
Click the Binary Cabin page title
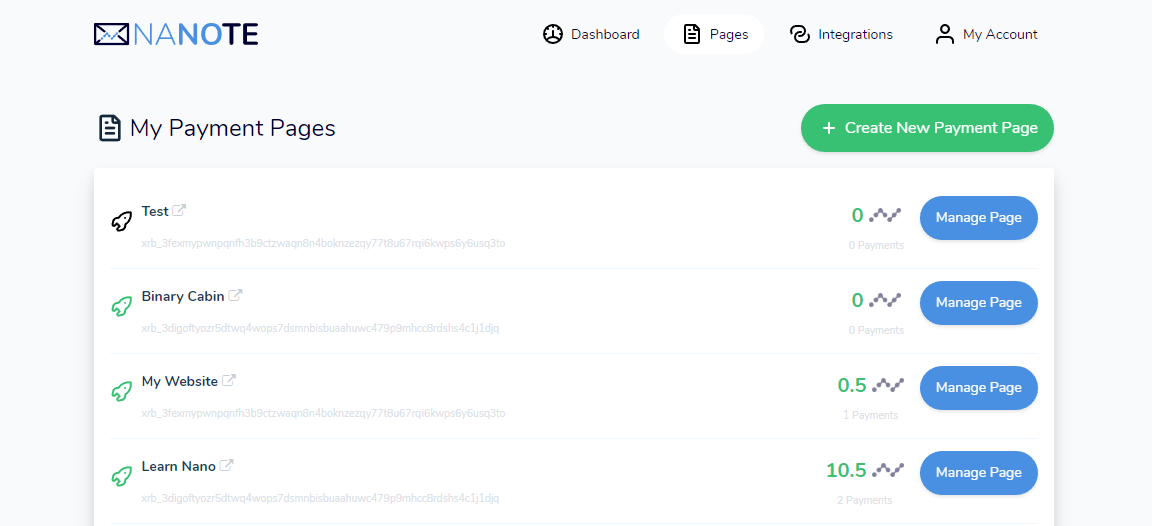pos(183,296)
